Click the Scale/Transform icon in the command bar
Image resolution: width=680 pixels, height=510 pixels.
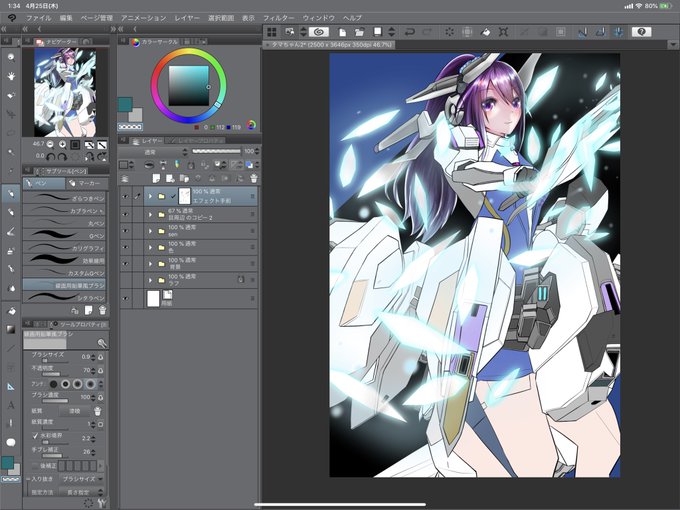503,32
